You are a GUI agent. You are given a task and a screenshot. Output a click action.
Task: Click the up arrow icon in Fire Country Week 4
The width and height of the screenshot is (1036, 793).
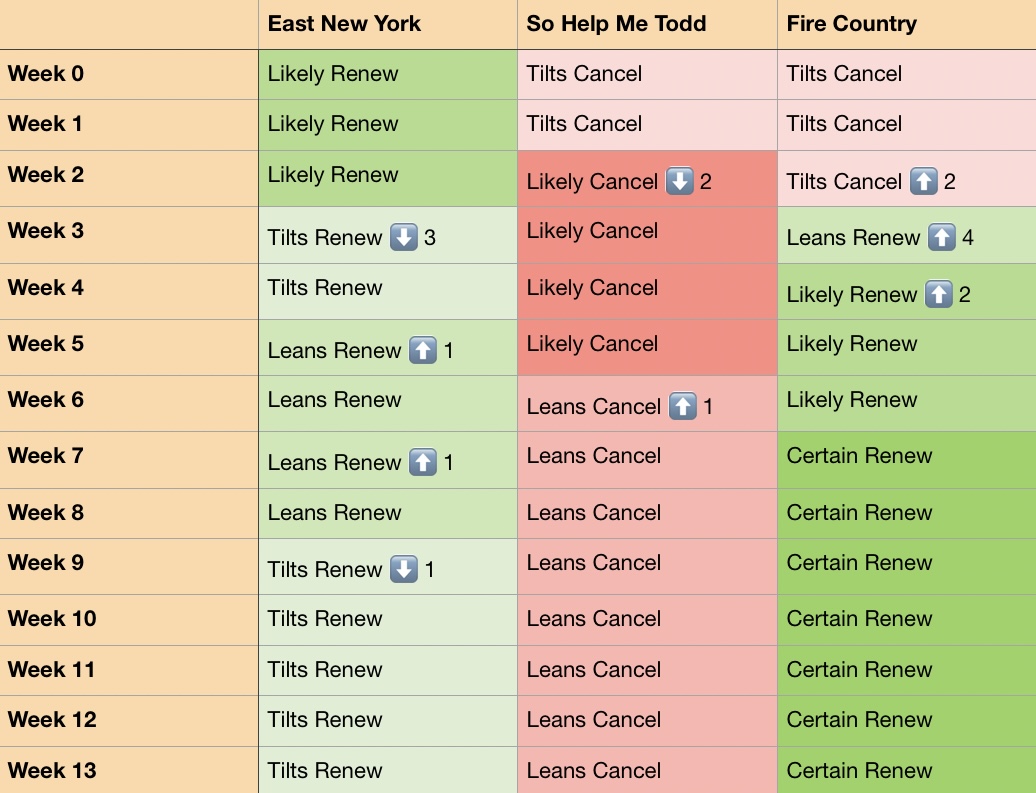(938, 294)
